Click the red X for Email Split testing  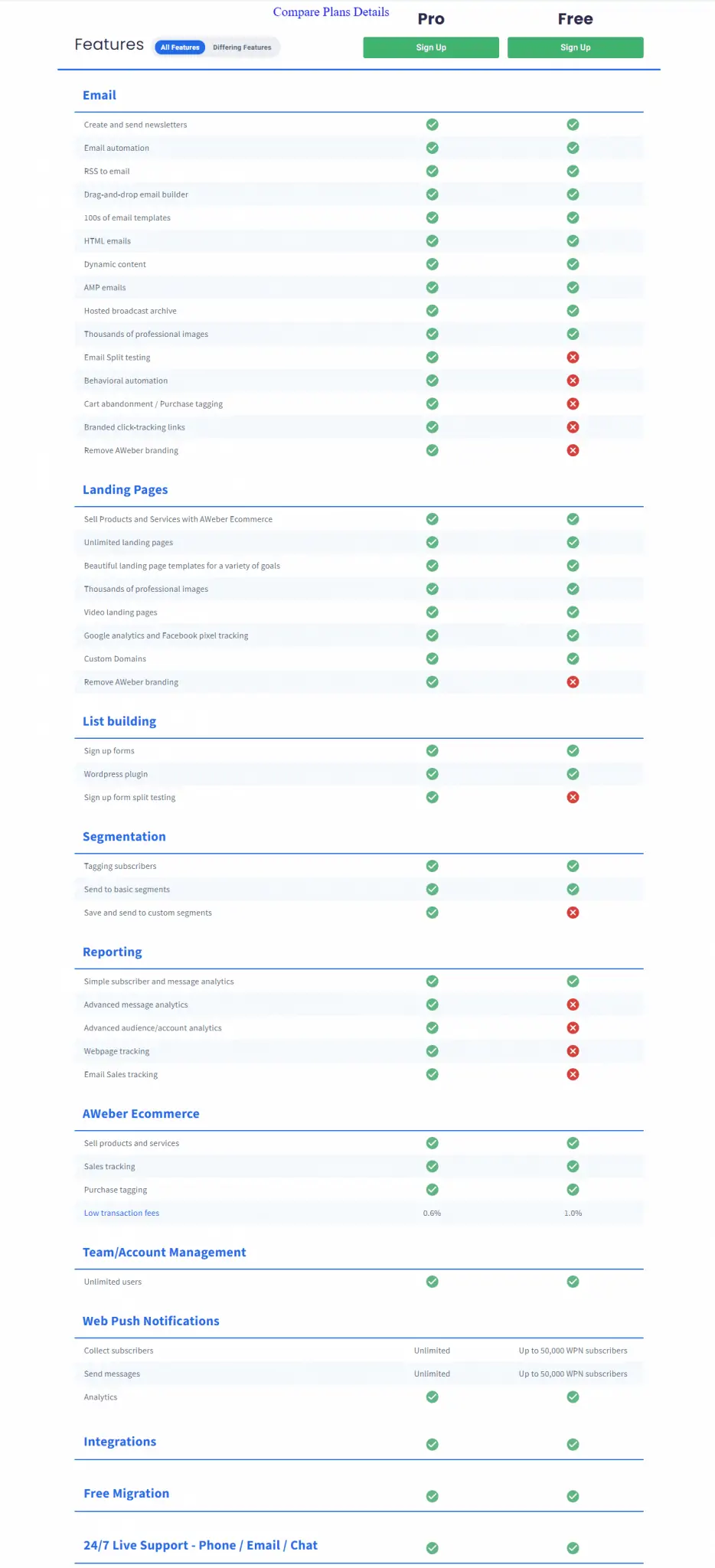click(x=573, y=358)
